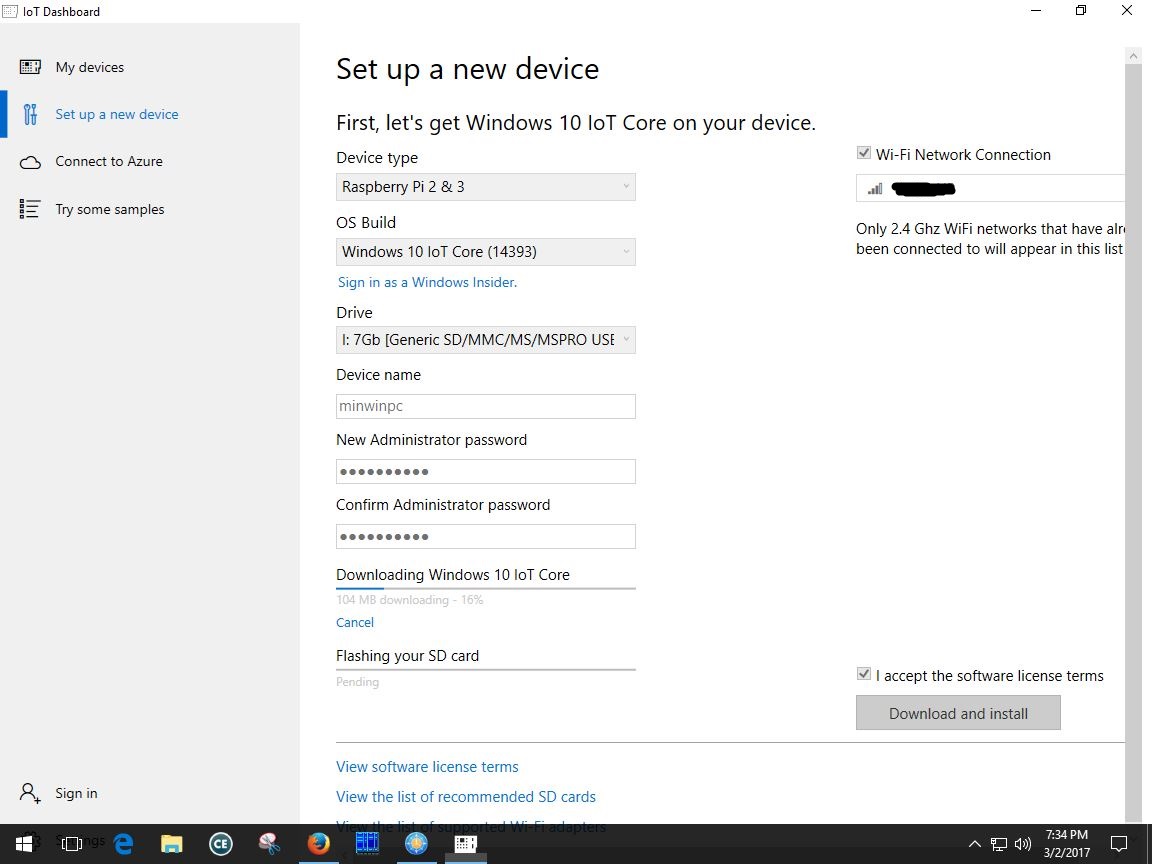Open the Drive selection dropdown
The image size is (1152, 864).
click(x=486, y=339)
